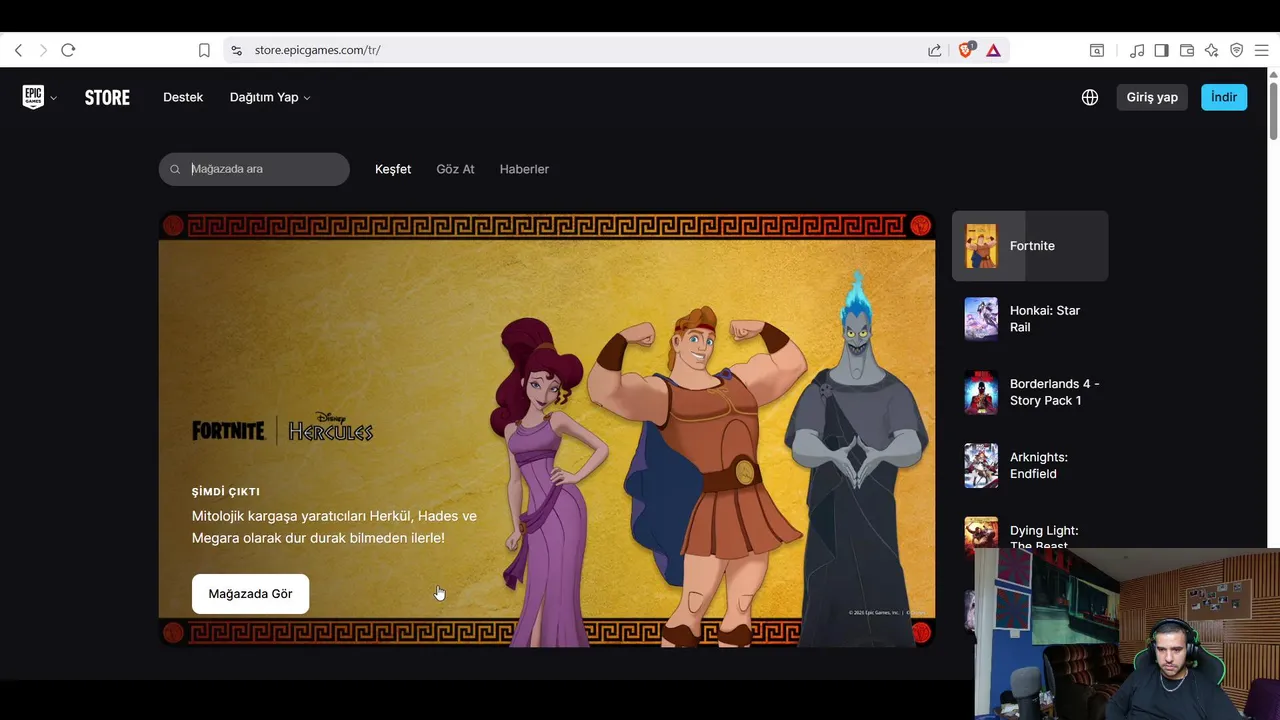Click the Epic Games logo
Screen dimensions: 1280x720
pyautogui.click(x=33, y=97)
